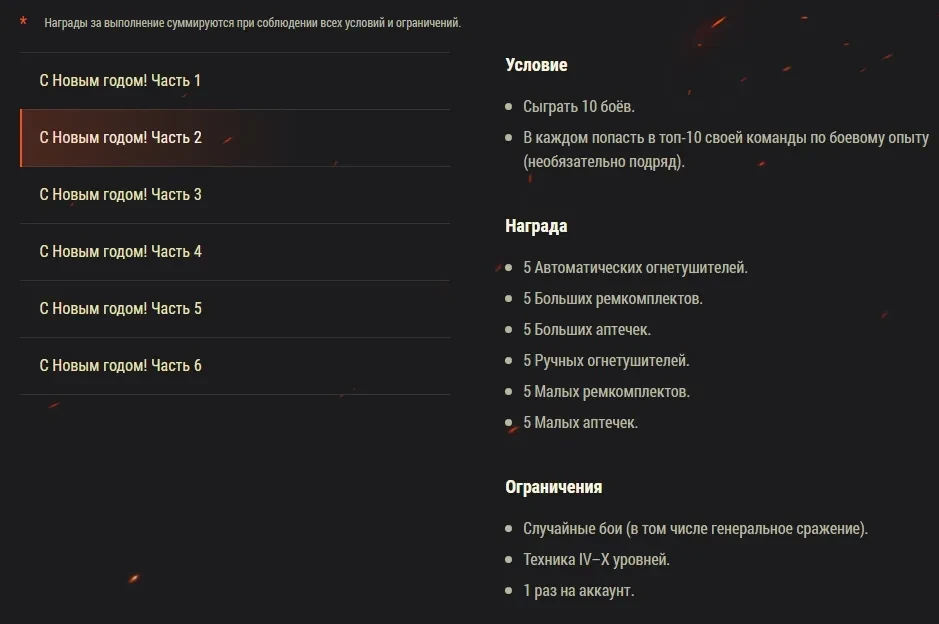Viewport: 939px width, 624px height.
Task: Click the "5 Малых аптечек" reward item
Action: point(580,422)
